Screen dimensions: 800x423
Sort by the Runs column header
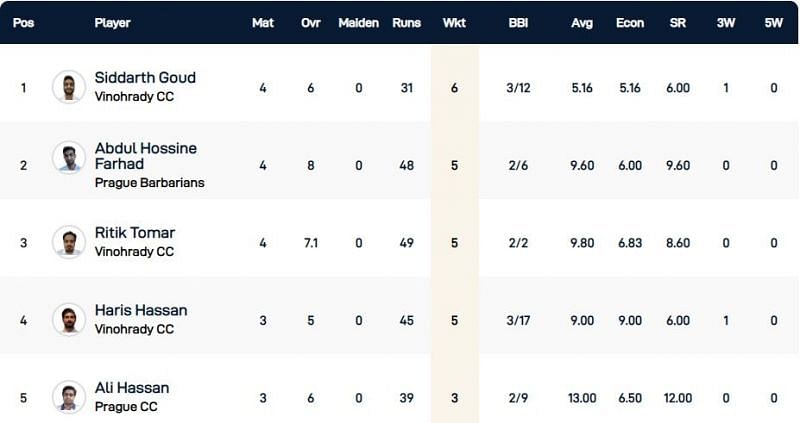pyautogui.click(x=406, y=22)
